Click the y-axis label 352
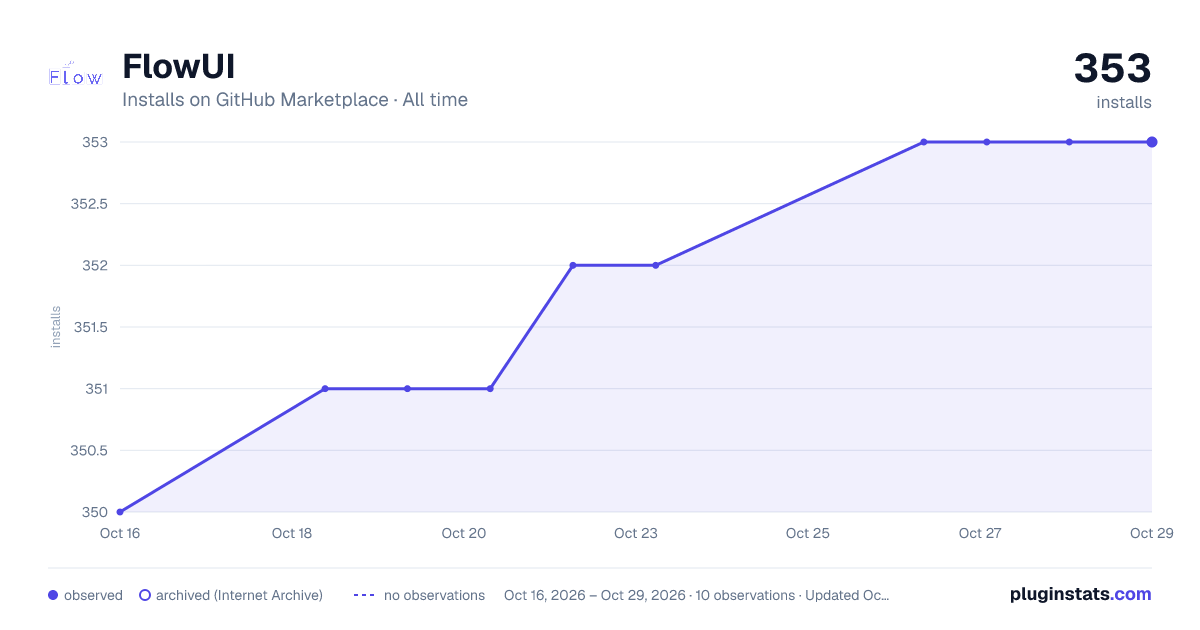This screenshot has height=630, width=1200. [x=95, y=265]
